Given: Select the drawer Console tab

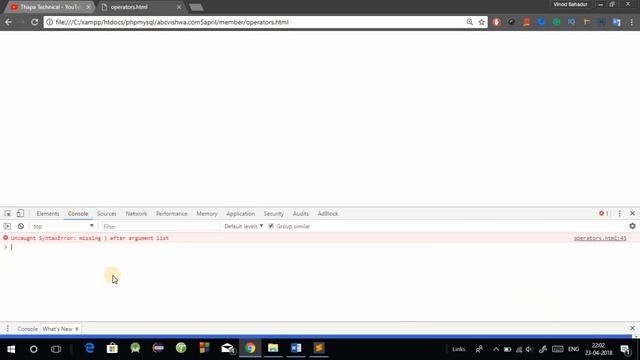Looking at the screenshot, I should coord(27,329).
